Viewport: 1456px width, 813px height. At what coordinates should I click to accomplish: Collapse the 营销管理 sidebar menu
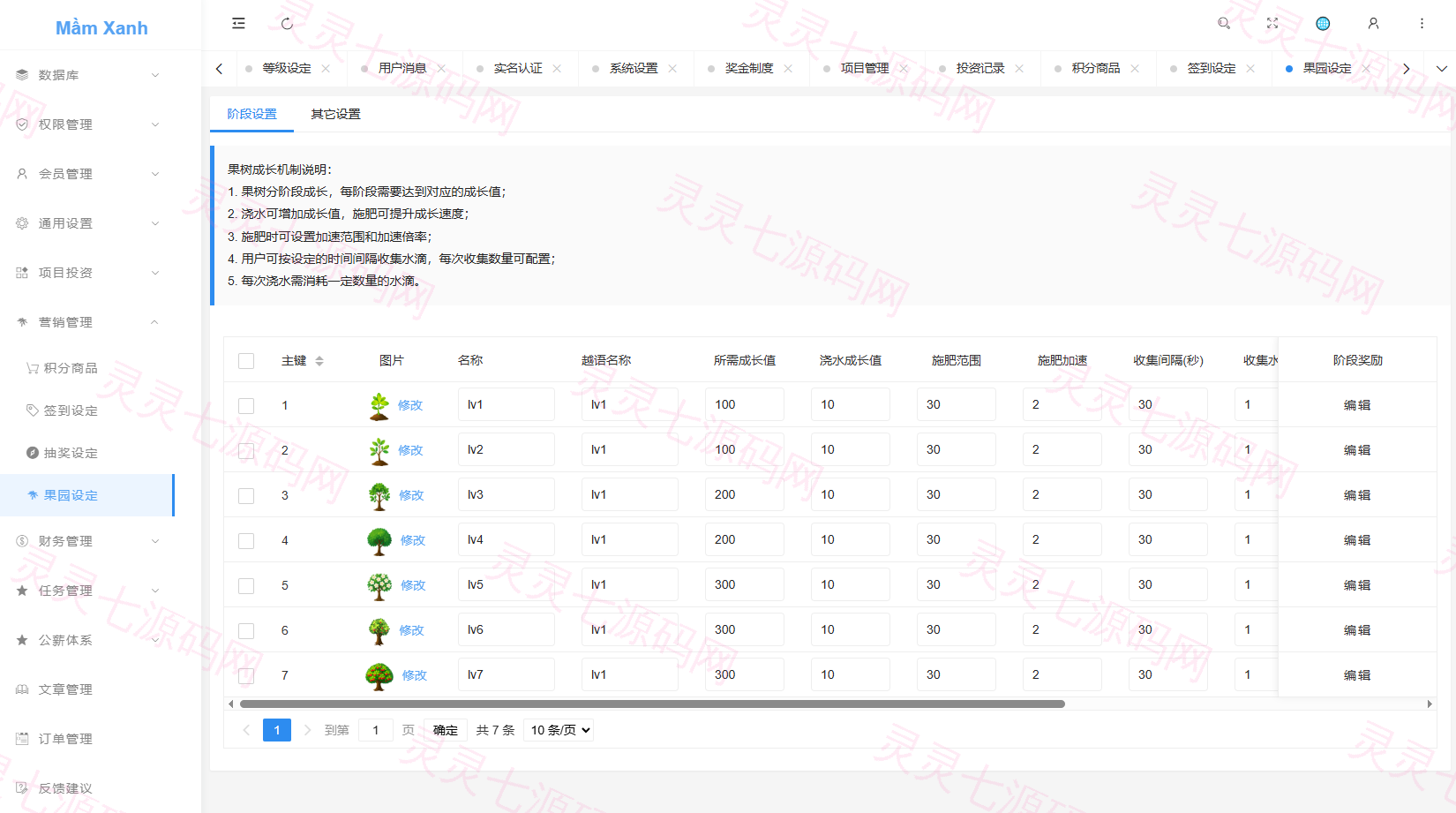coord(87,322)
